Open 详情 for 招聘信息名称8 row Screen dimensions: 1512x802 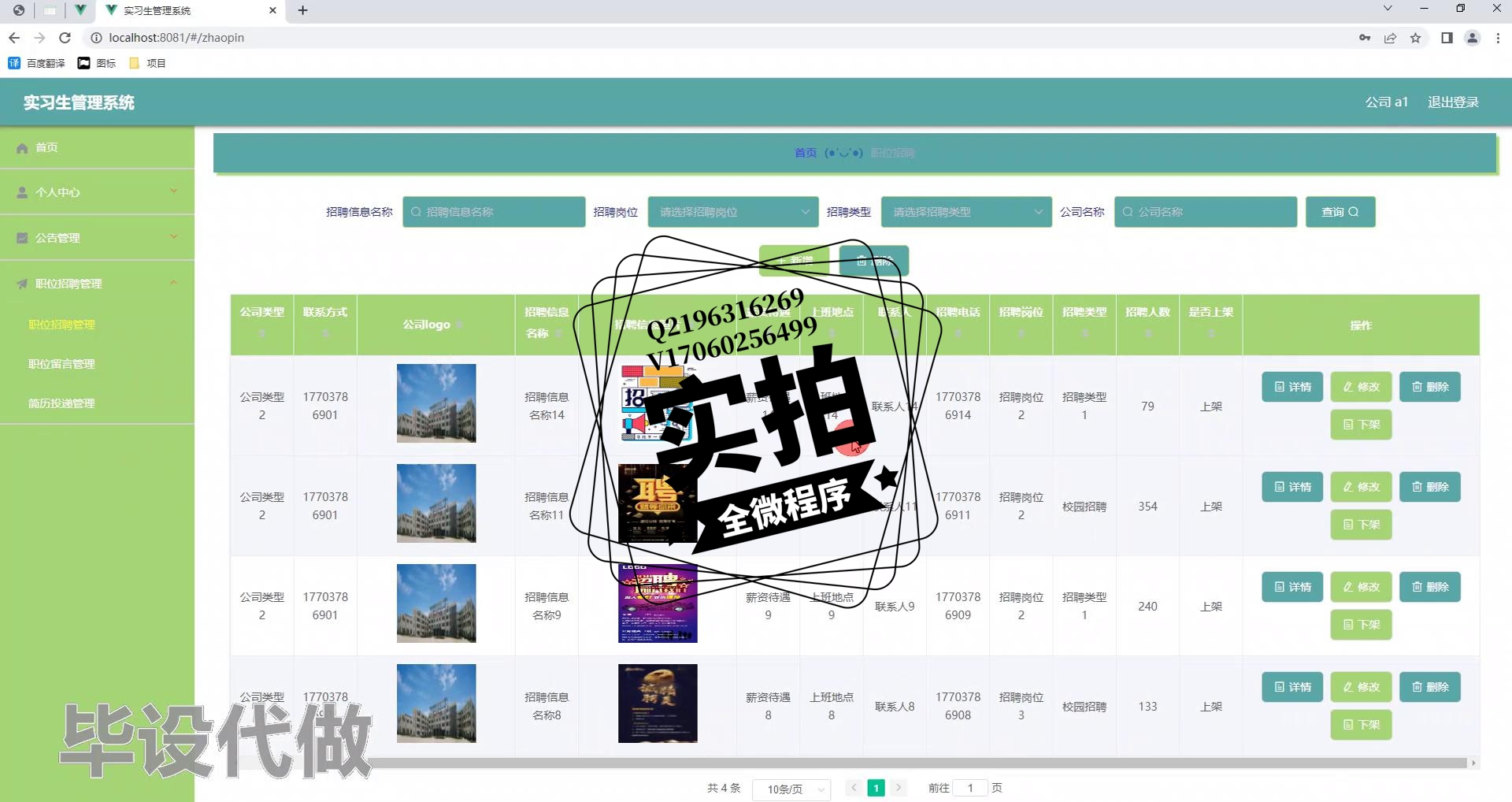coord(1292,687)
